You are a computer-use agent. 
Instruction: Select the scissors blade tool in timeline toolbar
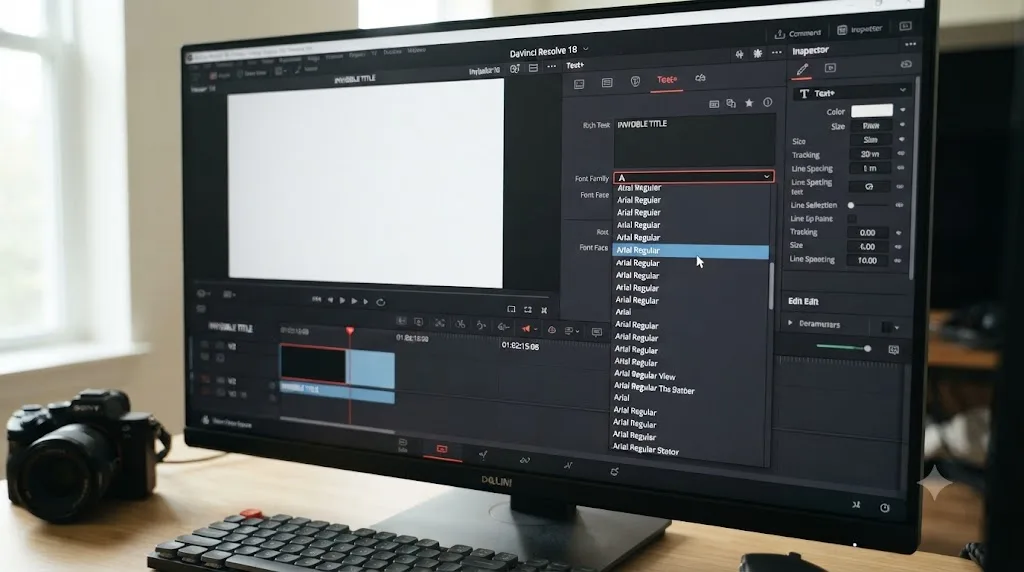(460, 324)
